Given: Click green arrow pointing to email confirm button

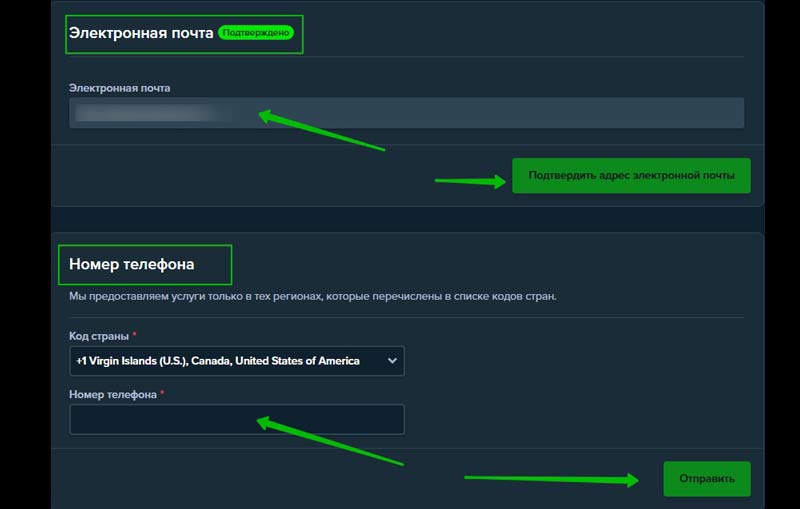Looking at the screenshot, I should [470, 181].
